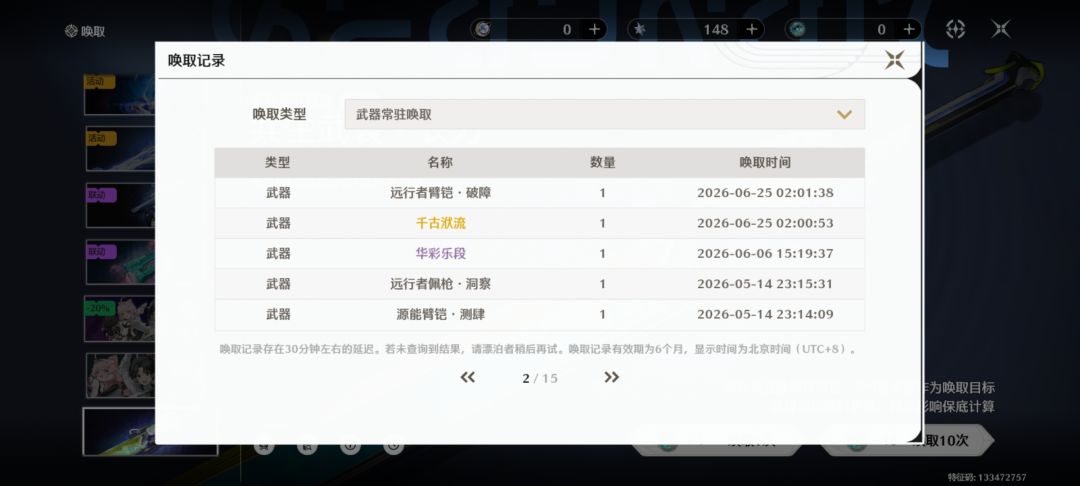Select the two-character banner thumbnail
Screen dimensions: 1080x486
(119, 376)
